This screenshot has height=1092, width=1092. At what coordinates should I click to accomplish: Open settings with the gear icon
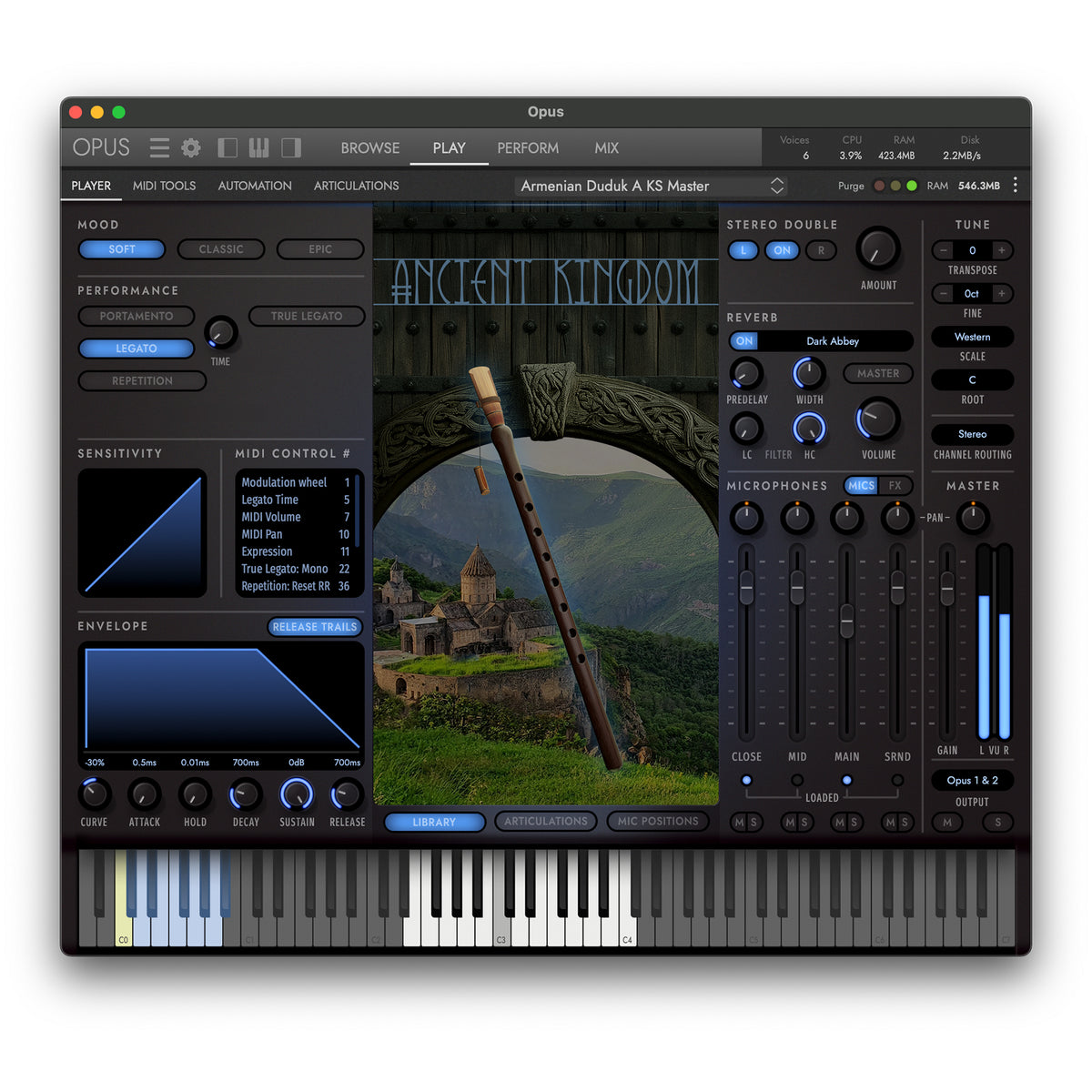[x=191, y=147]
